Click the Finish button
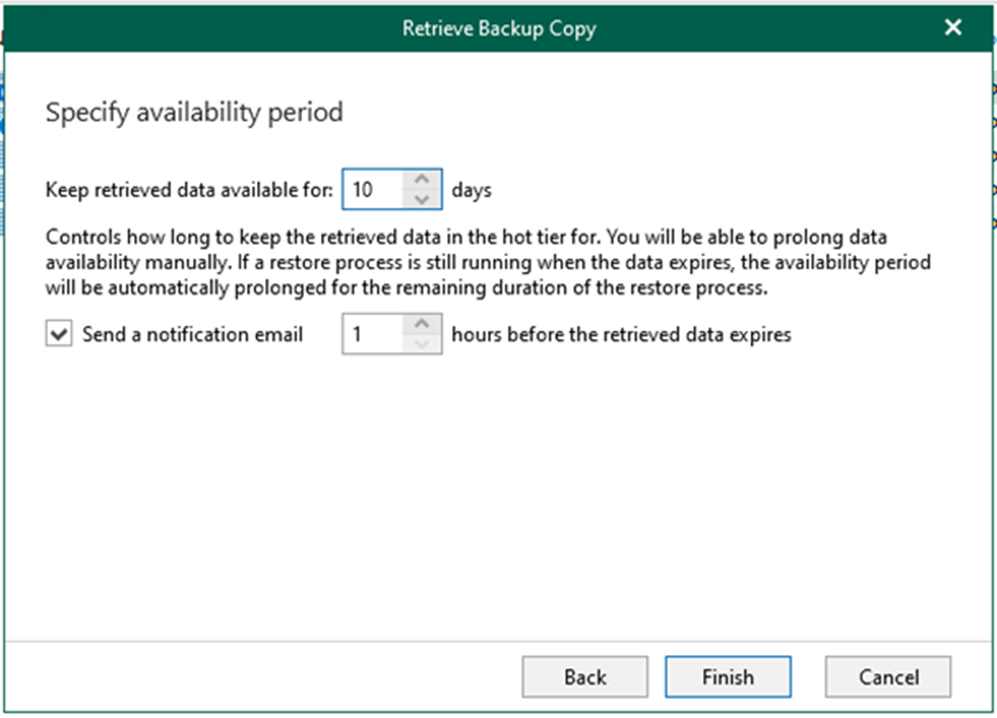Viewport: 997px width, 718px height. tap(728, 677)
